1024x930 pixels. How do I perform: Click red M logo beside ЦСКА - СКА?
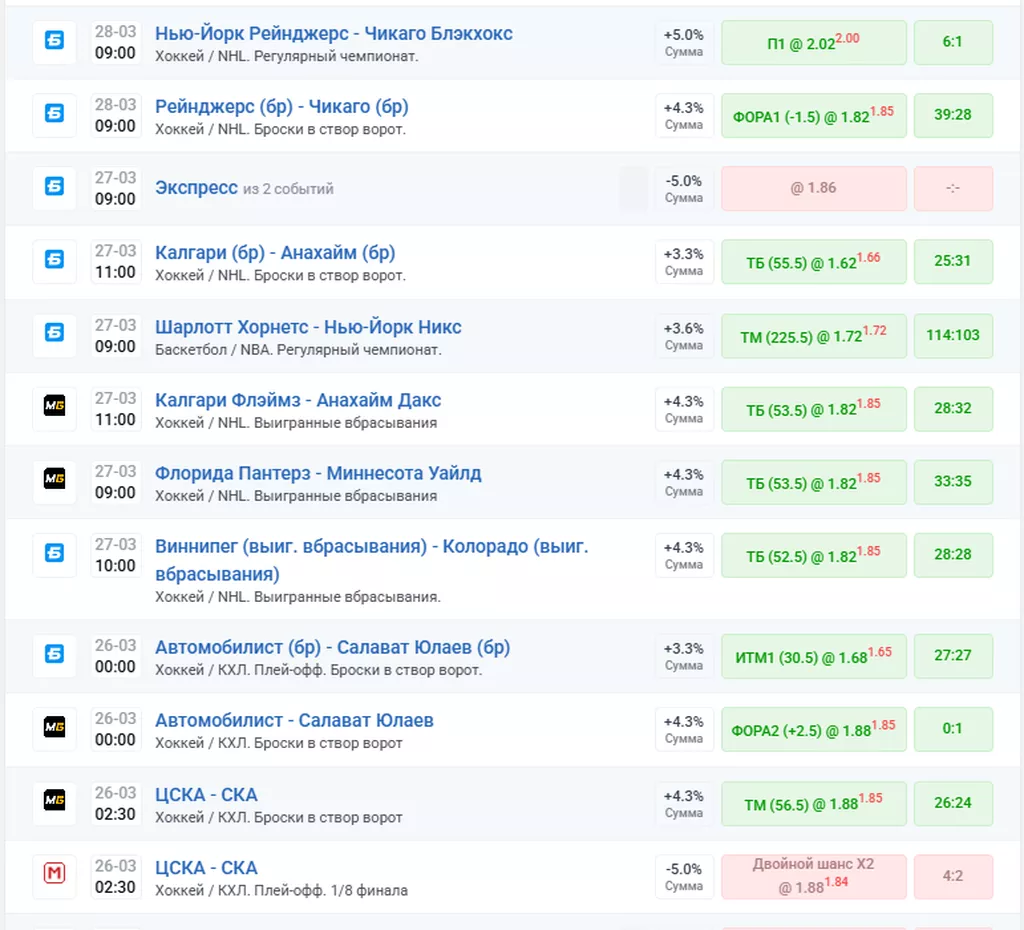pyautogui.click(x=54, y=876)
